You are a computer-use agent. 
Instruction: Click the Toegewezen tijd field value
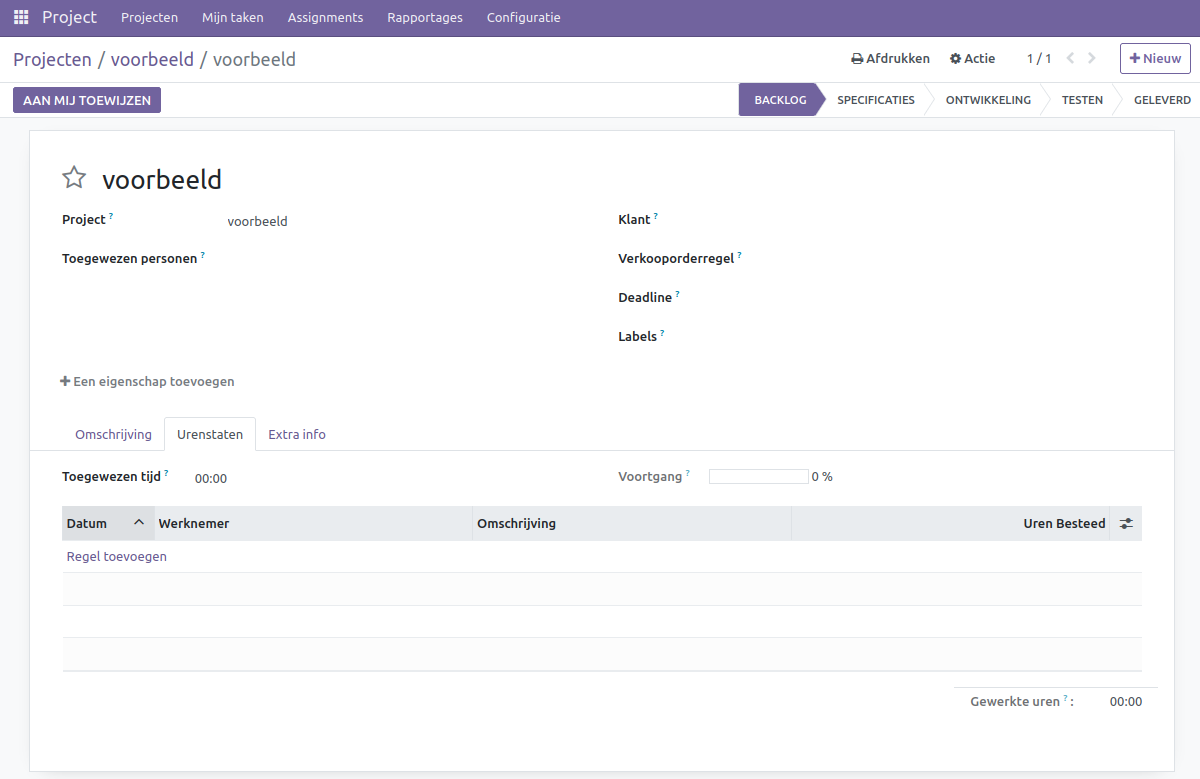[x=211, y=479]
